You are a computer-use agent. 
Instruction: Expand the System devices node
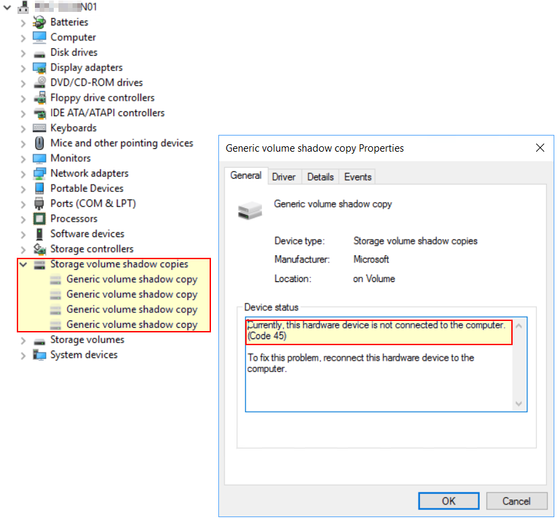[x=23, y=355]
